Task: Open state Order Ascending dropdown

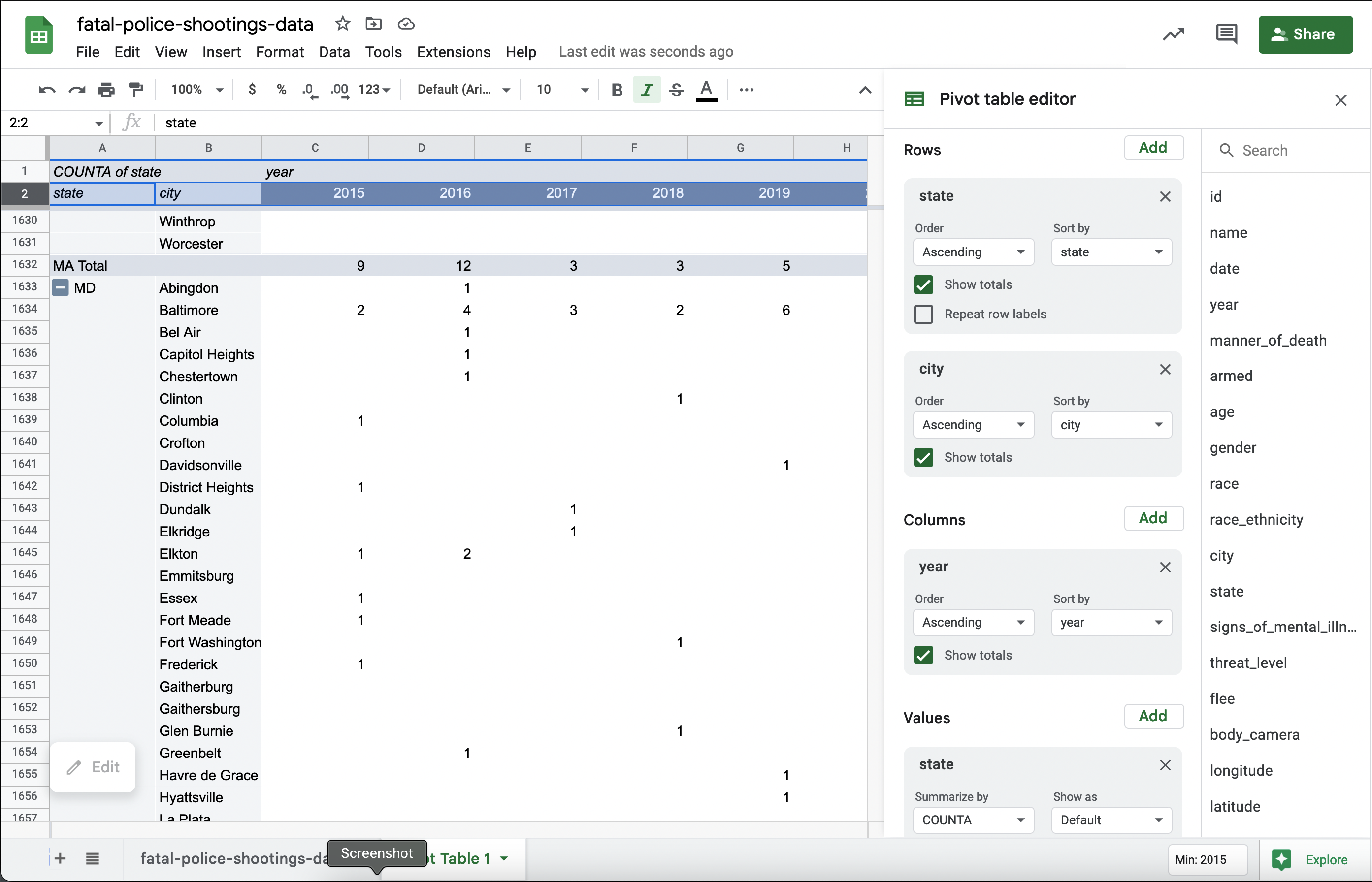Action: pos(973,252)
